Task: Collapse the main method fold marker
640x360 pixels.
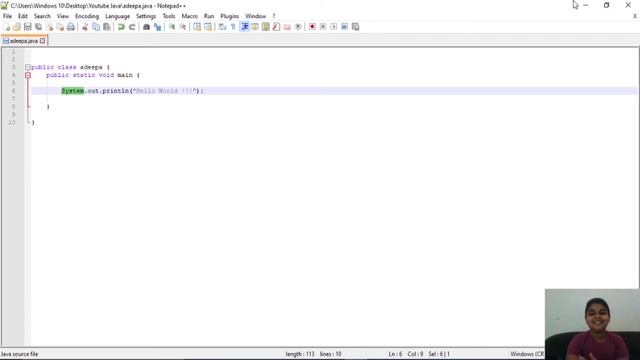Action: (x=28, y=75)
